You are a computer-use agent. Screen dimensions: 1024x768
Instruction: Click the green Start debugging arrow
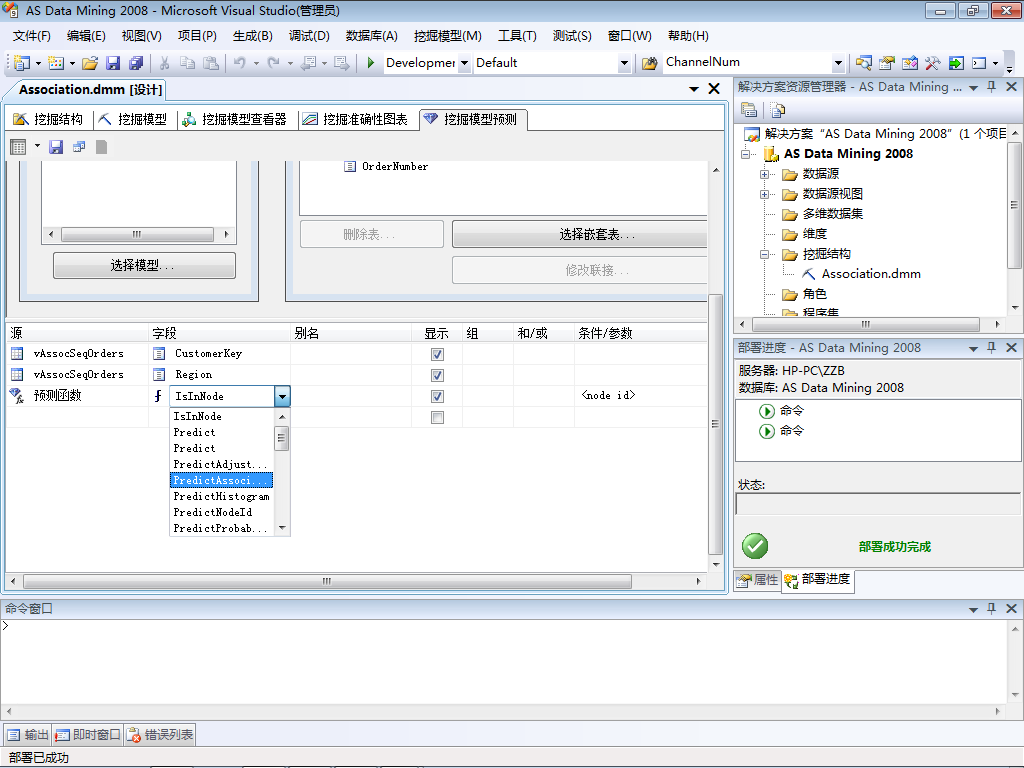point(370,63)
